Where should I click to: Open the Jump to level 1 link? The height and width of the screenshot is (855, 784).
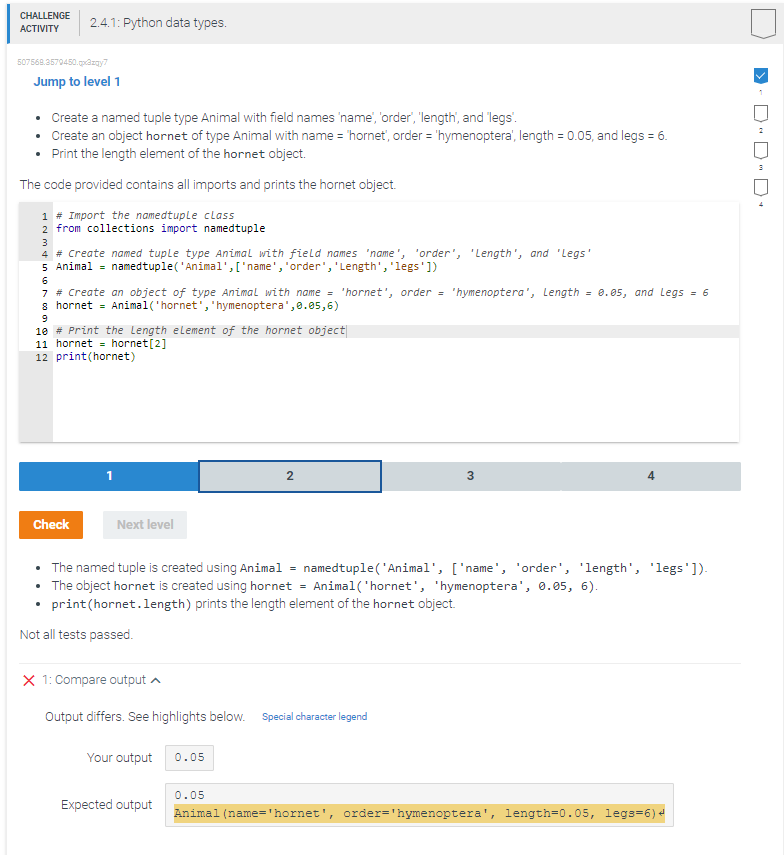point(77,81)
